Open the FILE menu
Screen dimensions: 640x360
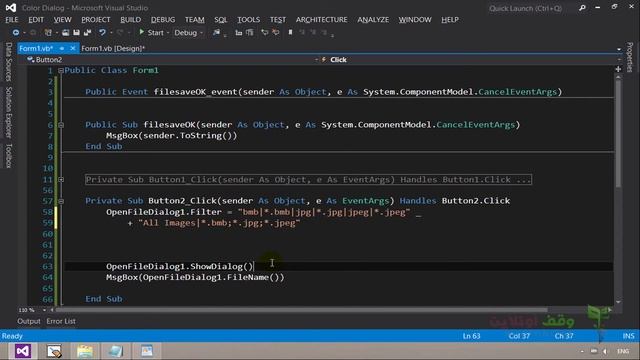11,20
